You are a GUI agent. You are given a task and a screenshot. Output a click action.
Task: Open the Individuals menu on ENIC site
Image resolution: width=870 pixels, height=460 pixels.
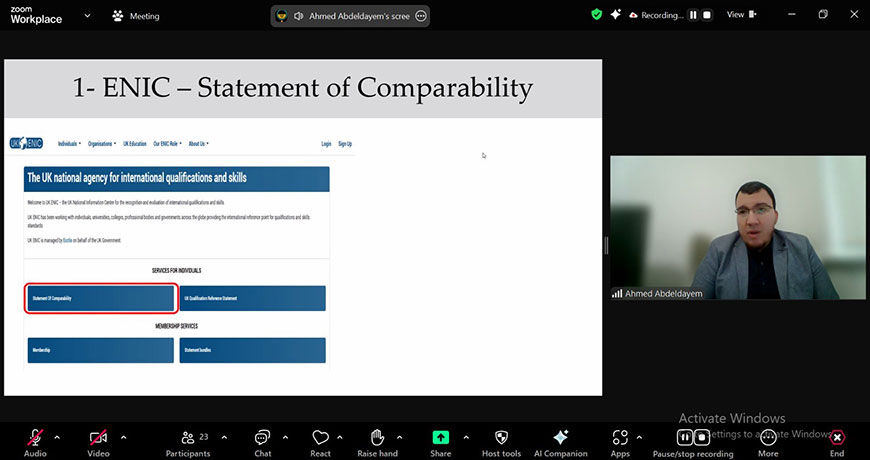pos(69,144)
